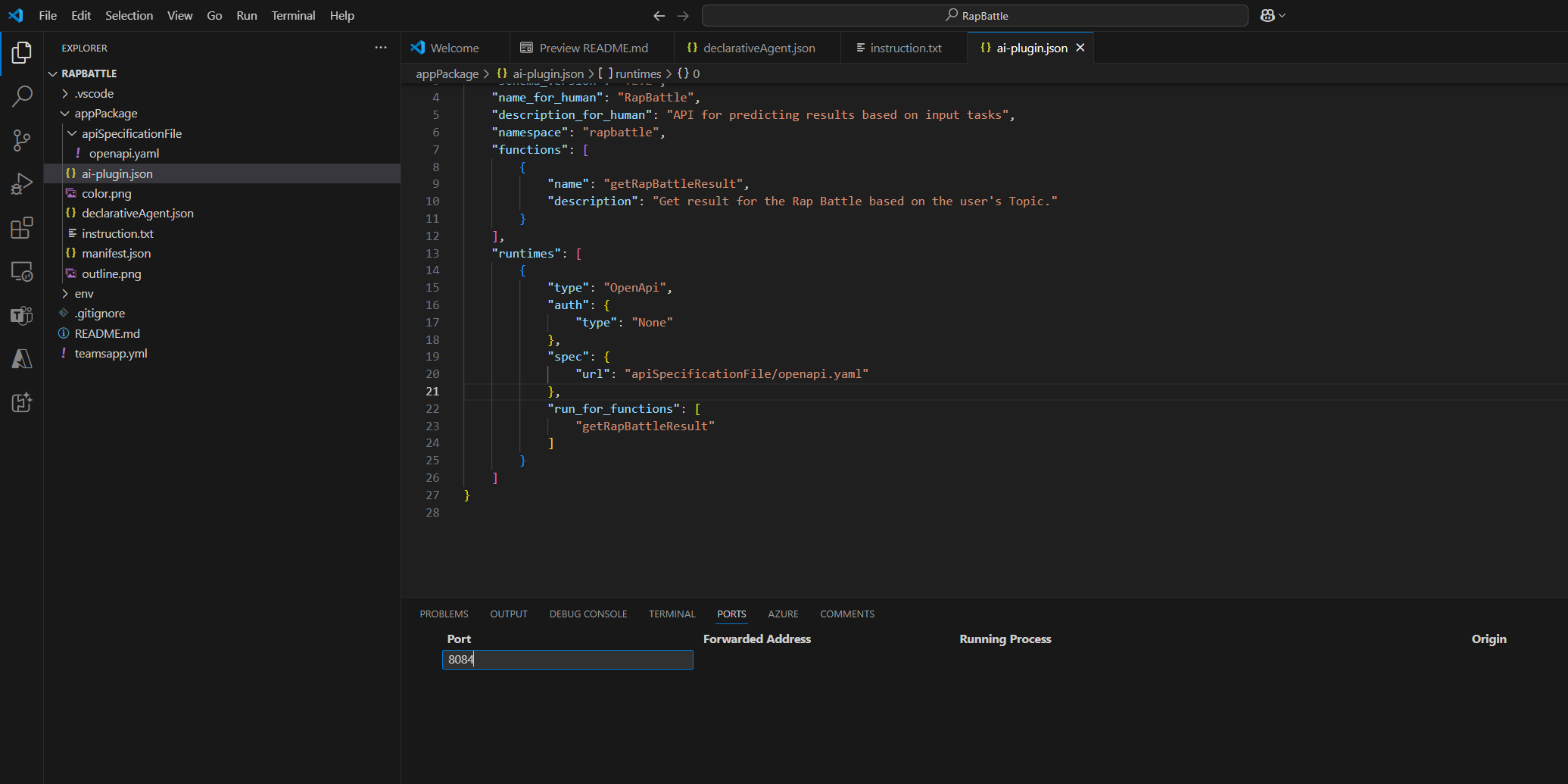
Task: Switch to the AZURE panel tab
Action: tap(783, 614)
